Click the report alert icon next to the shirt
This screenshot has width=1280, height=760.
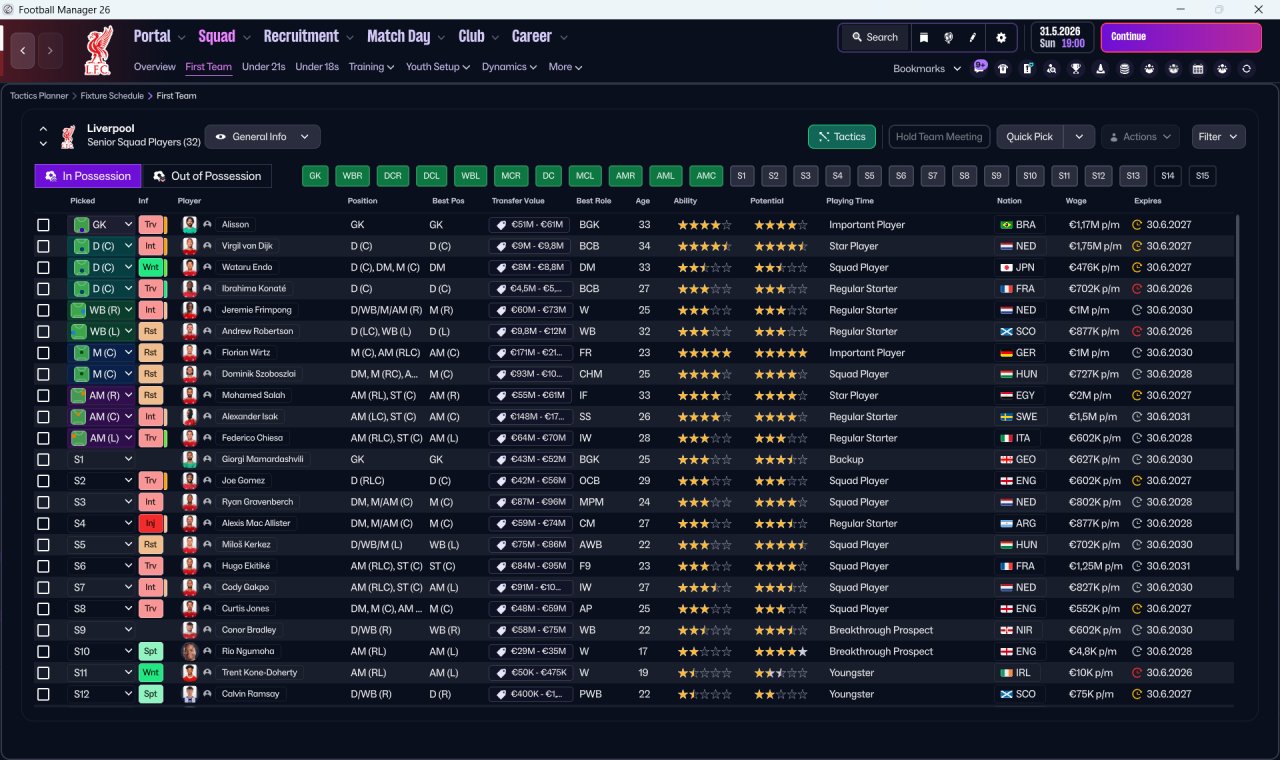1027,69
